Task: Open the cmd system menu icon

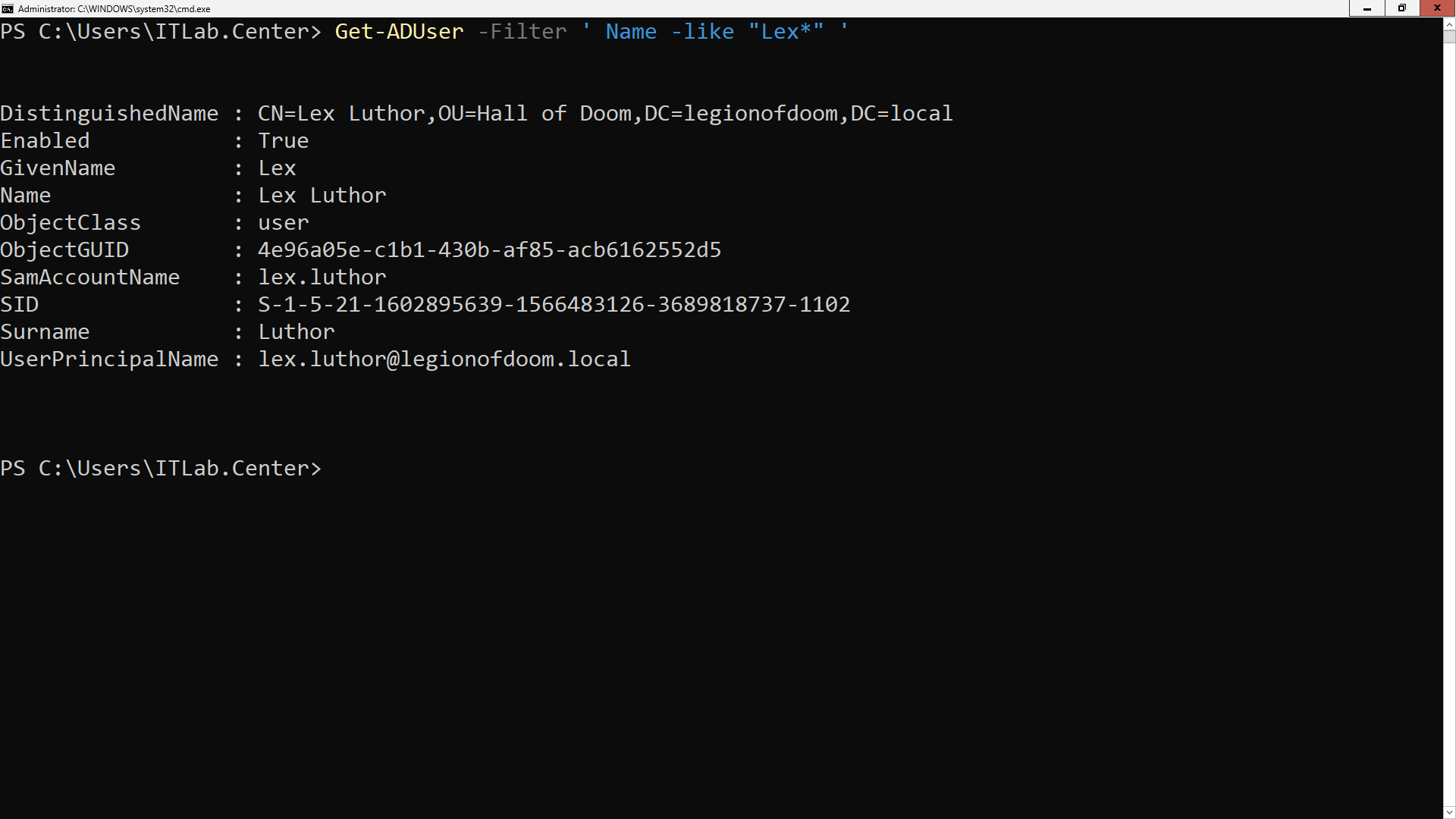Action: point(8,8)
